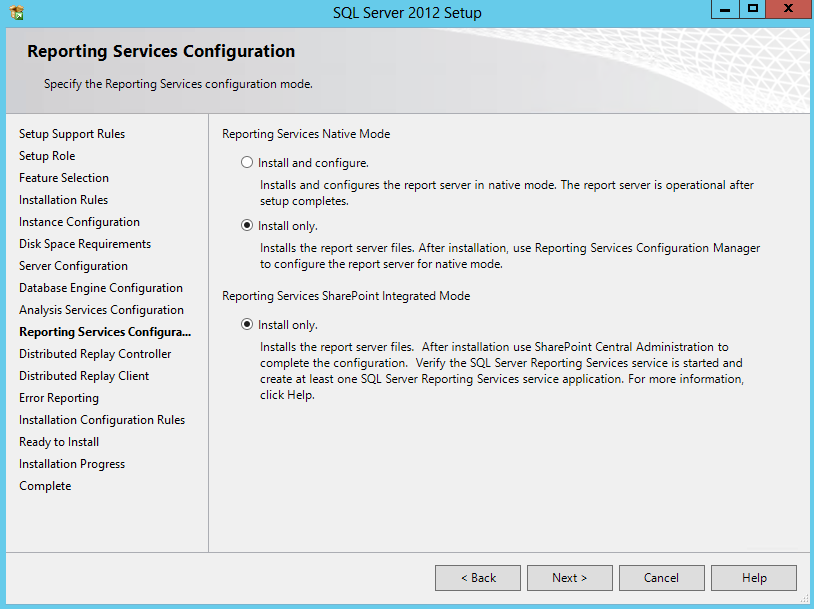Click the window resize grip corner
Viewport: 814px width, 609px height.
pyautogui.click(x=804, y=599)
